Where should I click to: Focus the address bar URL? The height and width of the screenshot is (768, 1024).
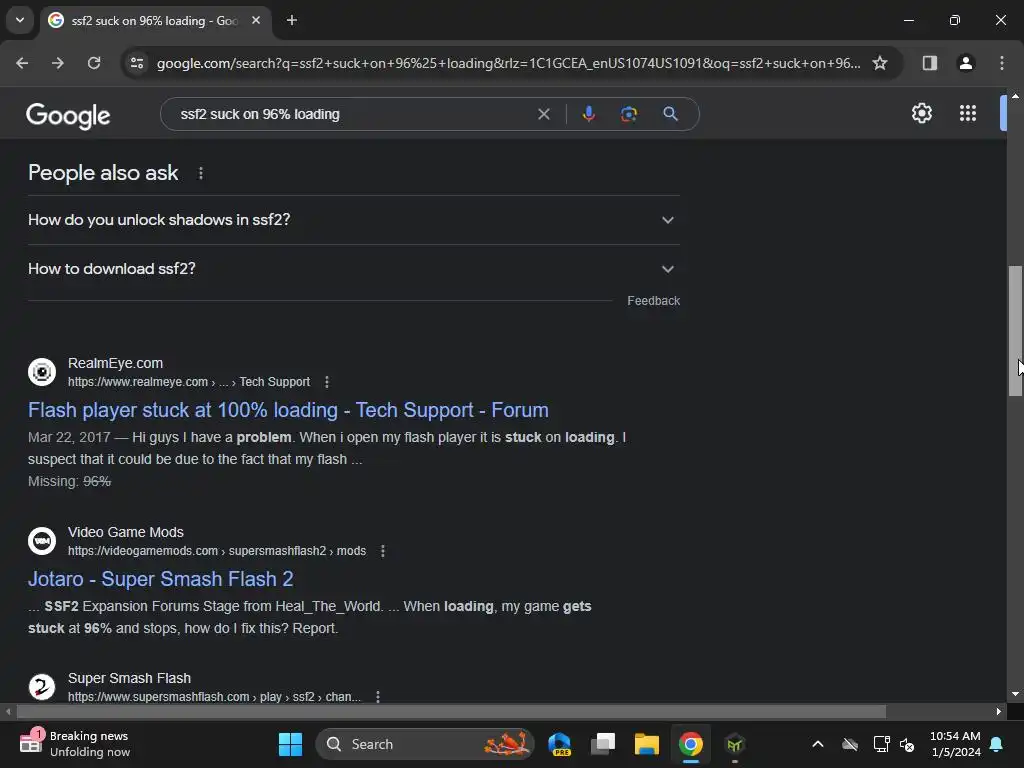[x=508, y=63]
